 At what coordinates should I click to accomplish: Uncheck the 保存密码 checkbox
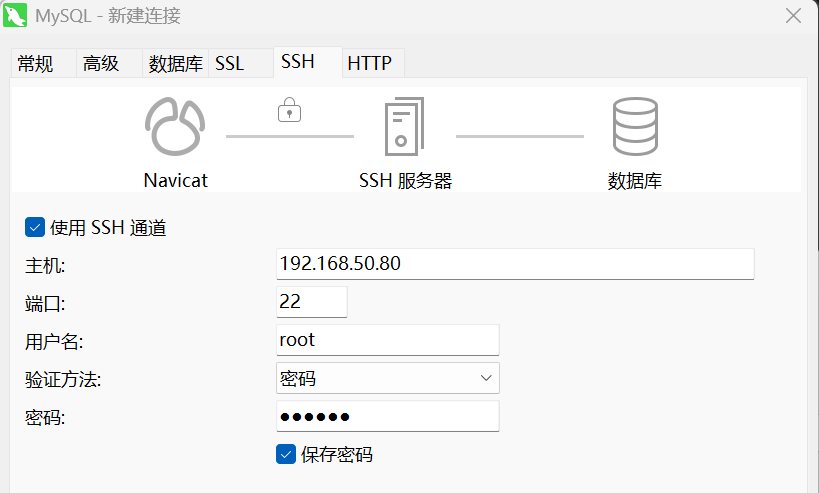286,454
